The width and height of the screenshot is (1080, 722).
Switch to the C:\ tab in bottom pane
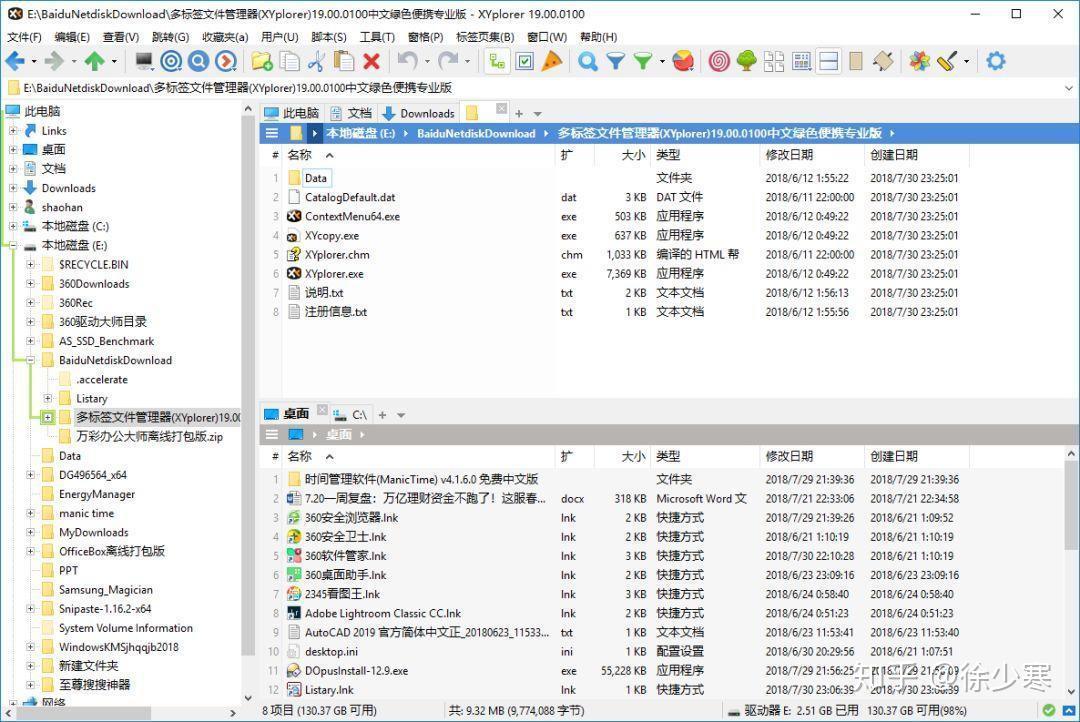tap(351, 415)
